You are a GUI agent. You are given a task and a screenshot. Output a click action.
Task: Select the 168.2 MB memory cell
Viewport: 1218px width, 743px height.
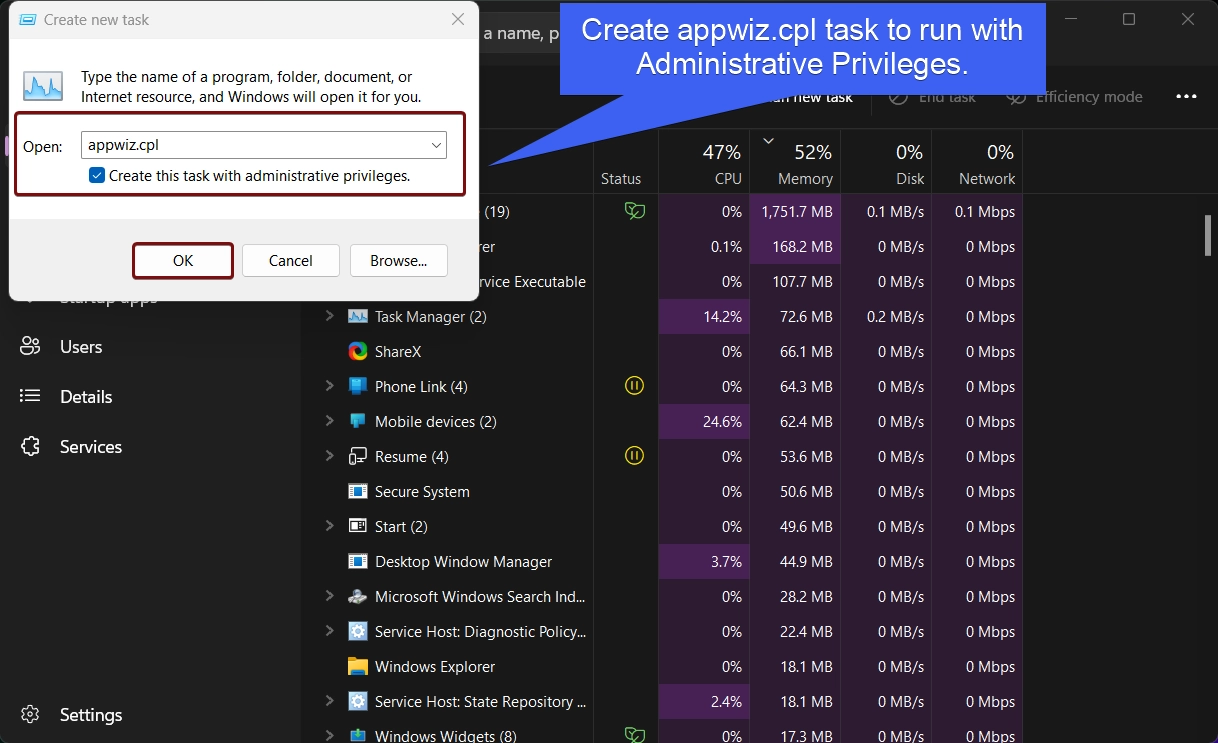tap(795, 246)
